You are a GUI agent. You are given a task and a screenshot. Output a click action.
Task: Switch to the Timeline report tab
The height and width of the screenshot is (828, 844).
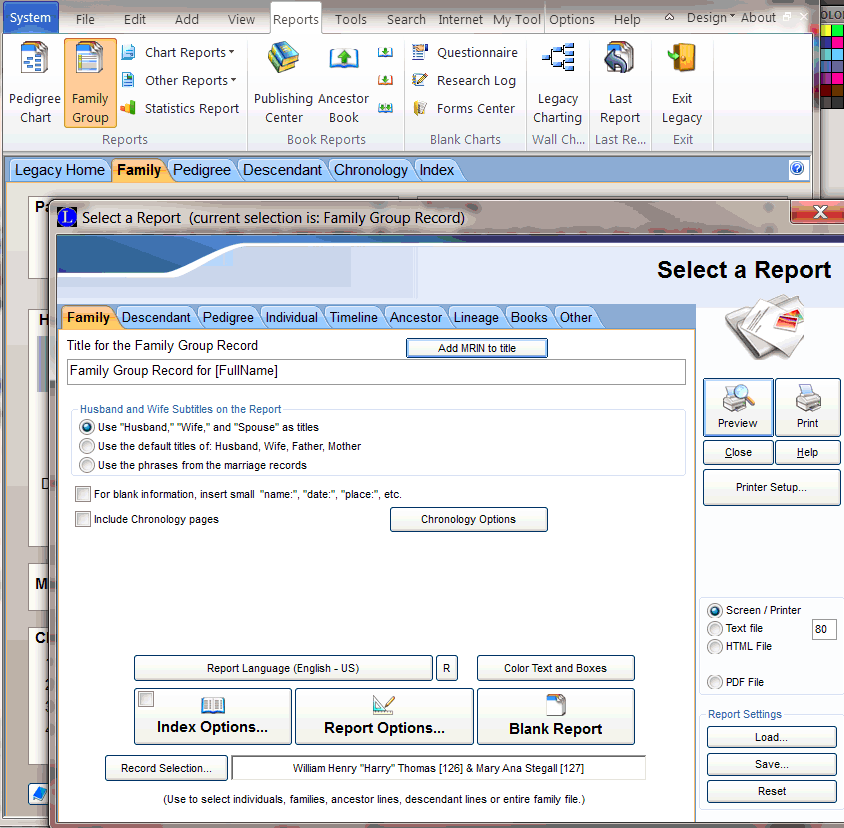click(x=354, y=317)
